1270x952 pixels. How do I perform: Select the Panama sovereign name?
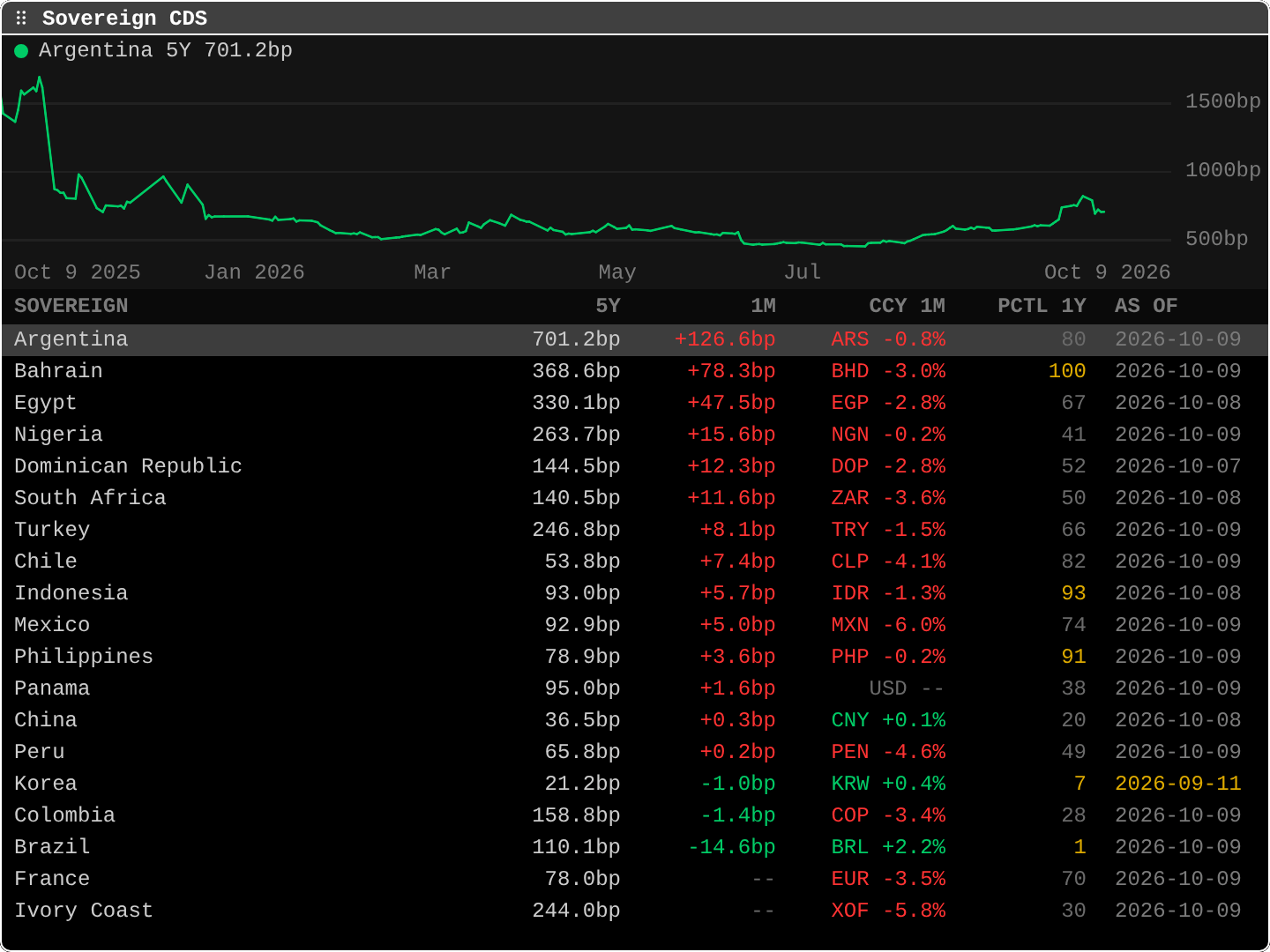(52, 688)
